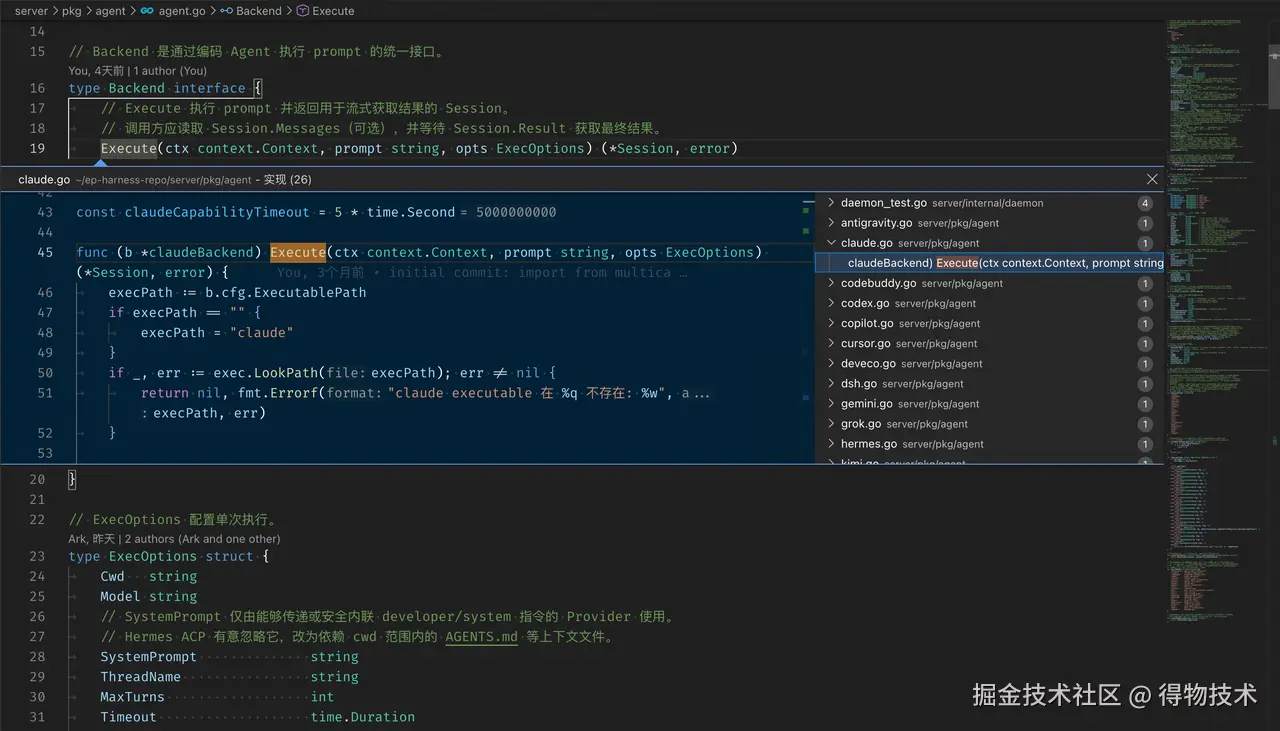Open 'agent' folder breadcrumb segment
1280x731 pixels.
point(111,11)
